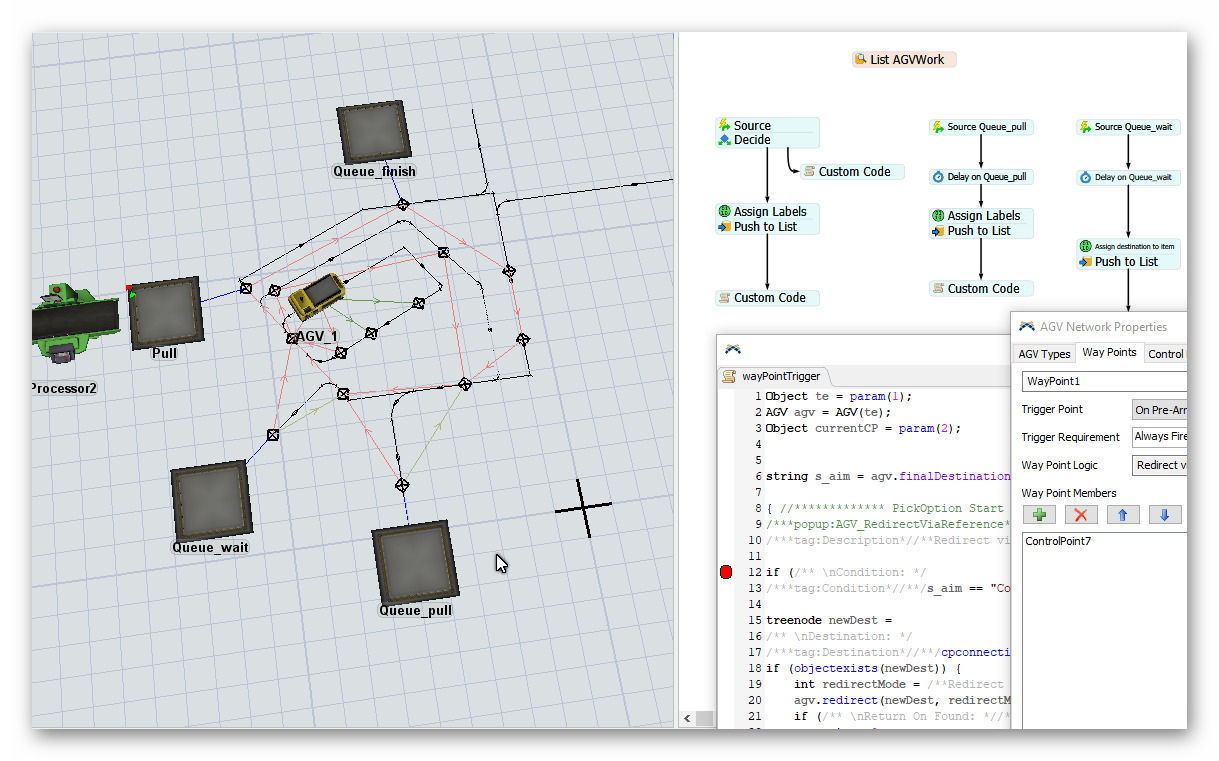Screen dimensions: 1219x761
Task: Switch to the AGV Types tab
Action: (x=1043, y=353)
